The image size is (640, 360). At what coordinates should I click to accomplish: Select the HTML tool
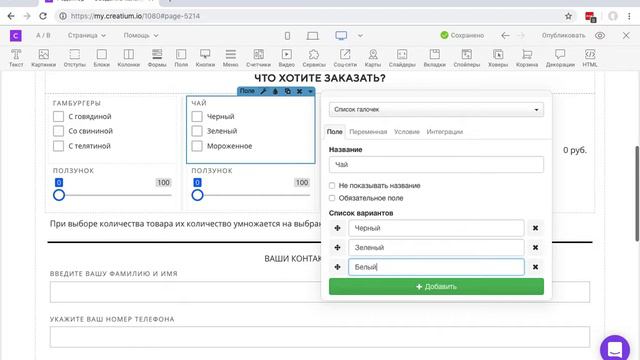[x=590, y=58]
